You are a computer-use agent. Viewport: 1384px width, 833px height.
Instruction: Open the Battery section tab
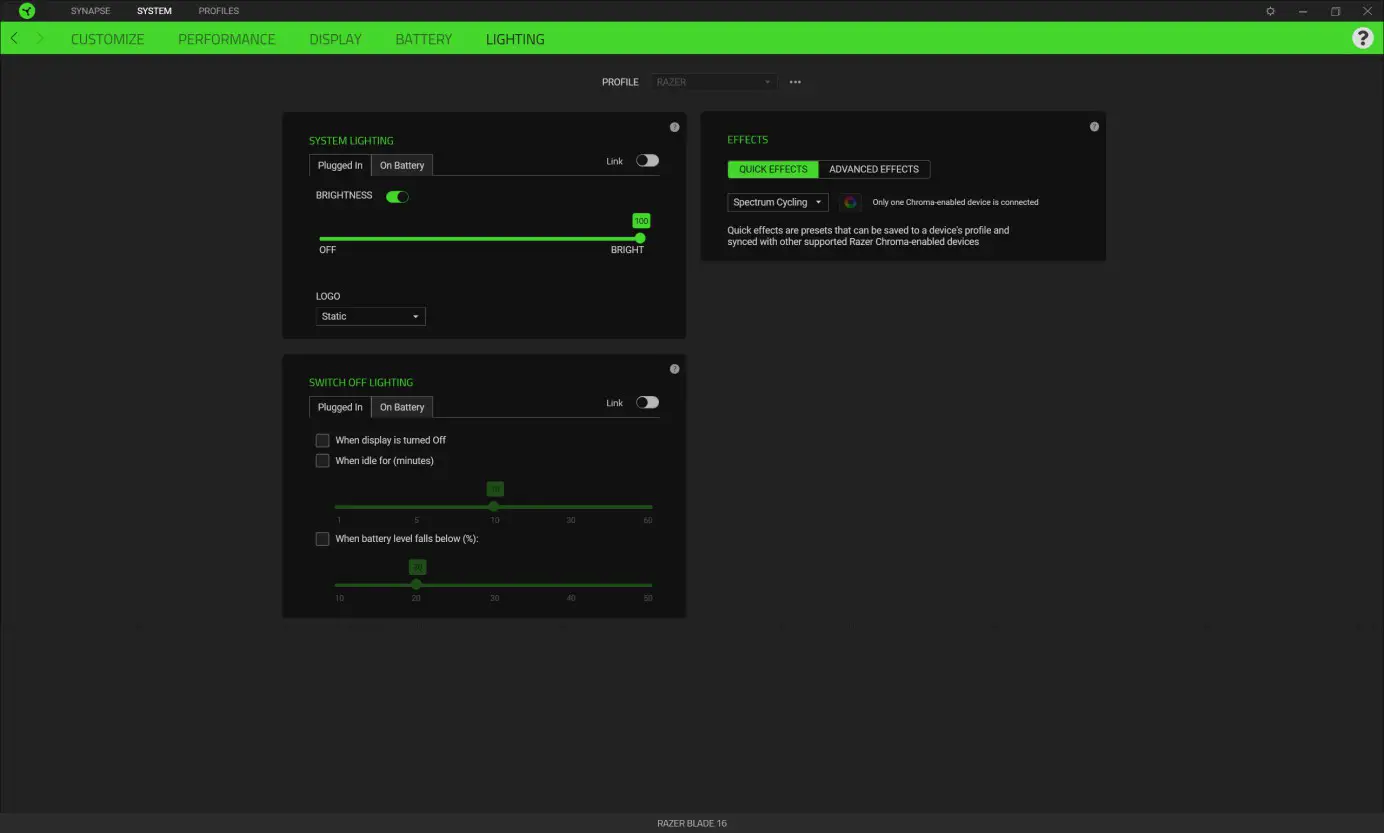tap(422, 39)
